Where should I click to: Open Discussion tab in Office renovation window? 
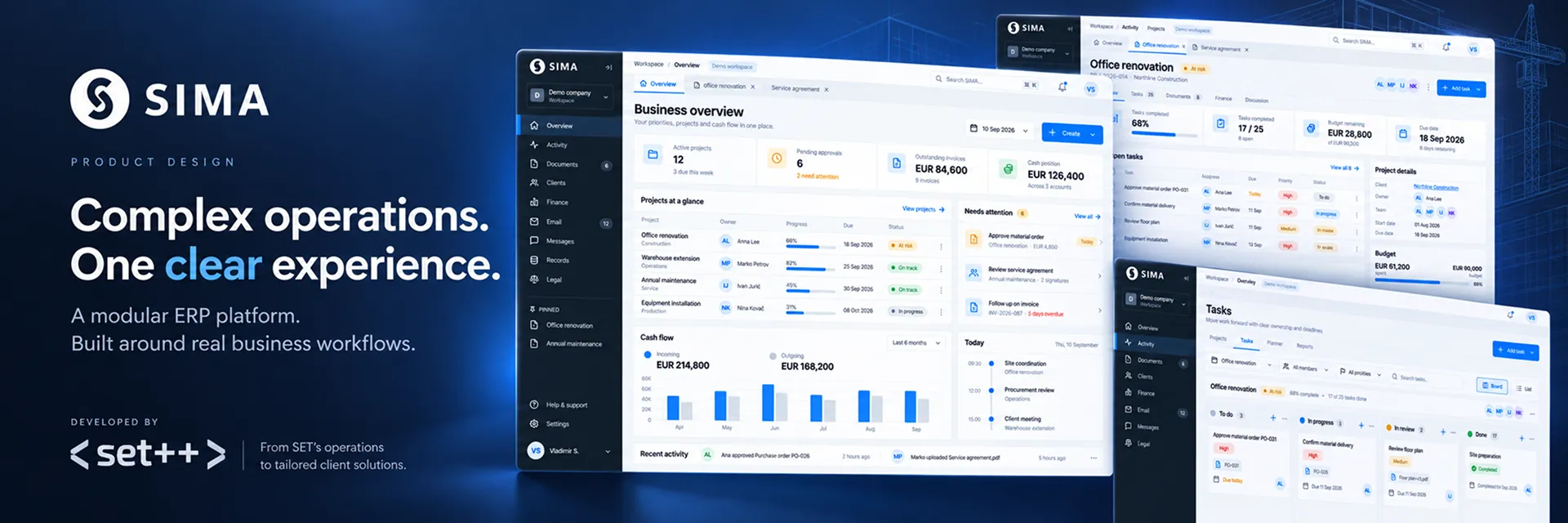point(1256,101)
